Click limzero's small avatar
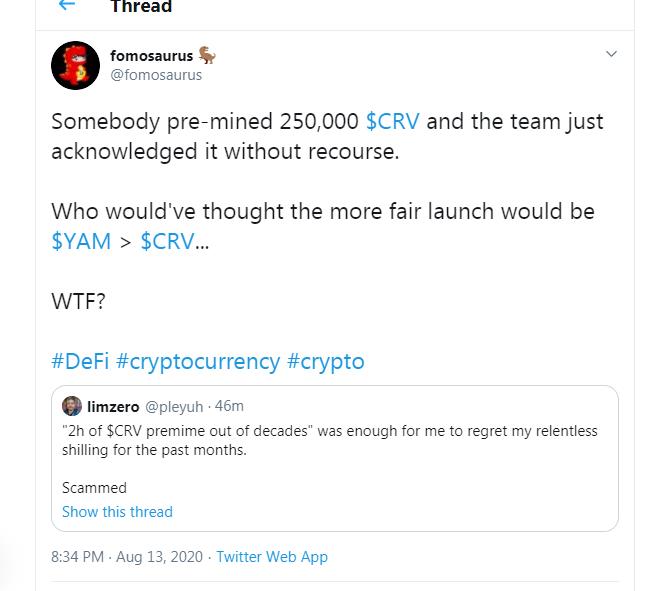Viewport: 648px width, 591px height. (72, 406)
